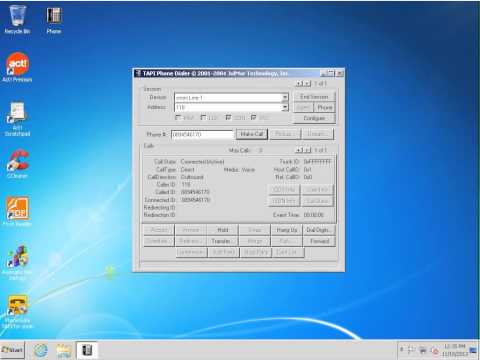
Task: Open the Dial Digits dialog
Action: (x=318, y=230)
